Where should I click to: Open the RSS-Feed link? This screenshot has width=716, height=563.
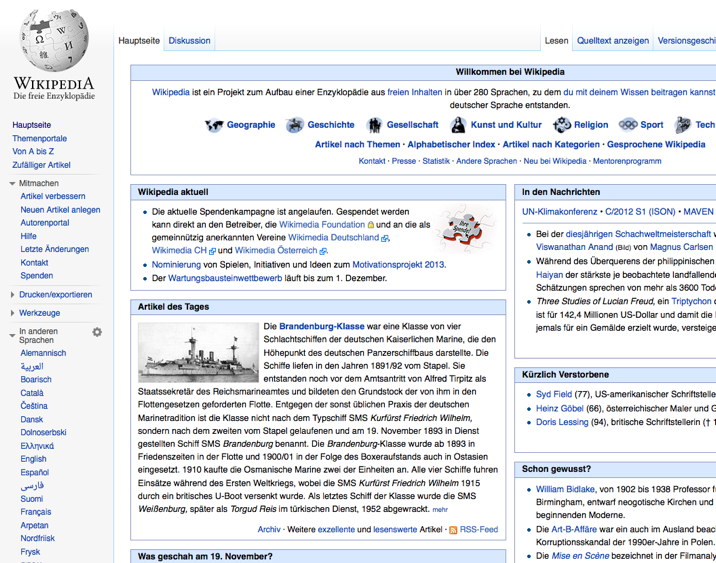479,530
